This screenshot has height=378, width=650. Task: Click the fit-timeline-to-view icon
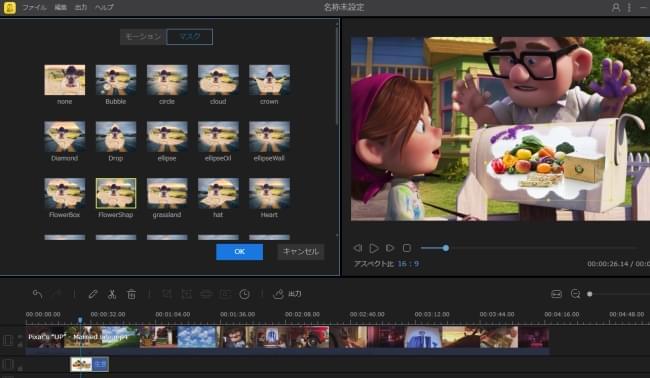coord(556,294)
